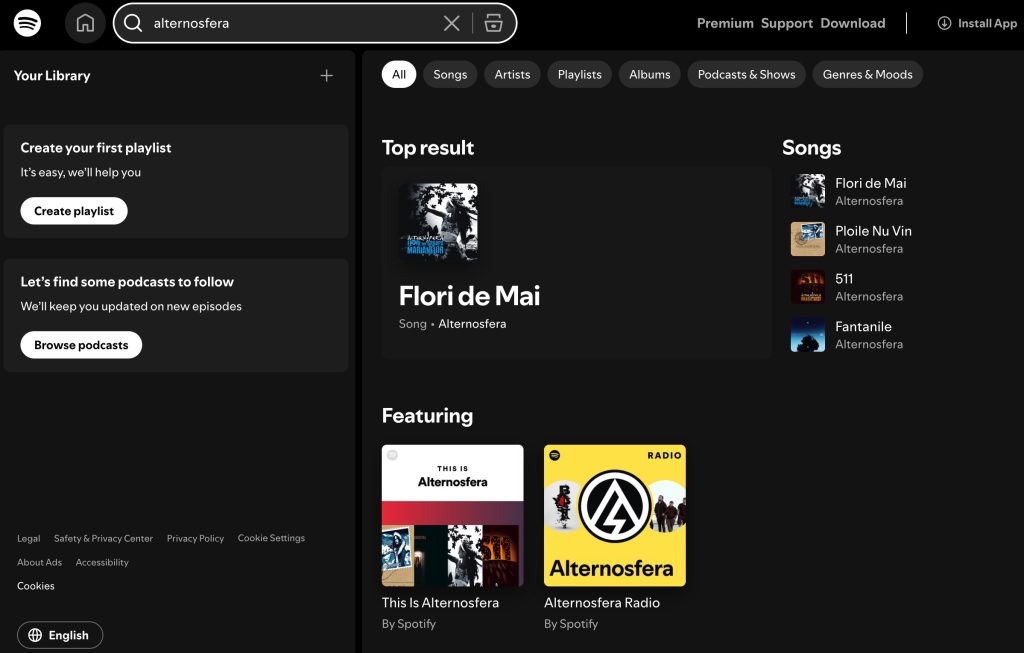Open Alternosfera artist under Fantanile
This screenshot has width=1024, height=653.
[x=869, y=344]
